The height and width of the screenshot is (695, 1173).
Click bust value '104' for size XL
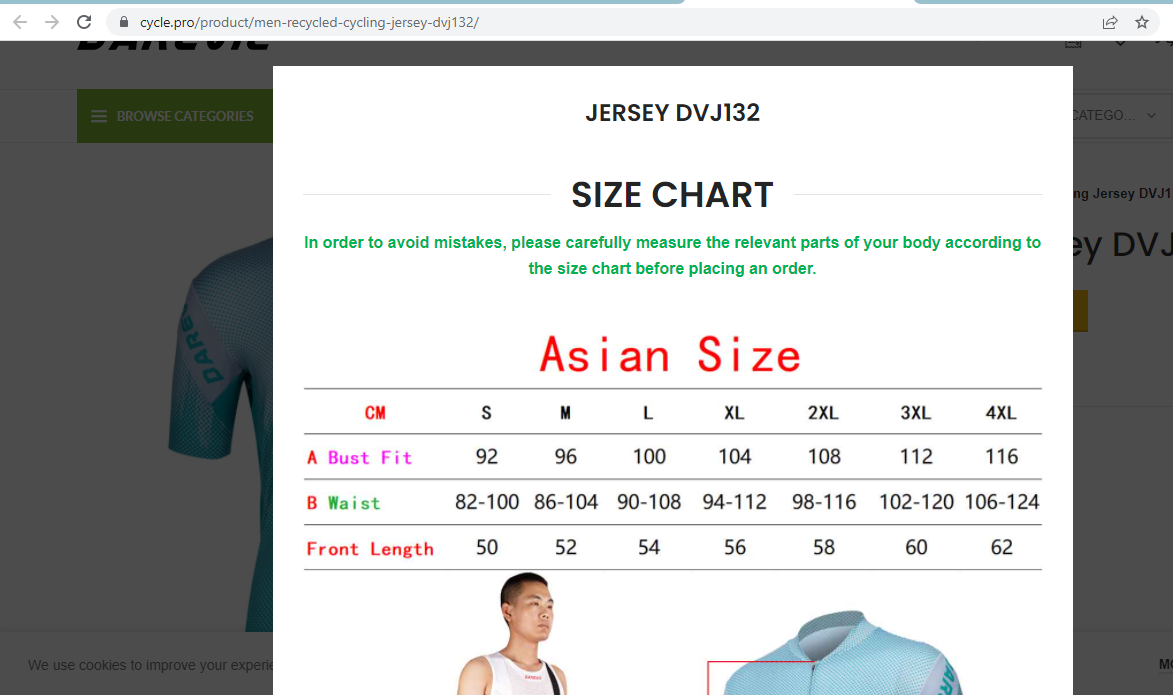tap(735, 456)
